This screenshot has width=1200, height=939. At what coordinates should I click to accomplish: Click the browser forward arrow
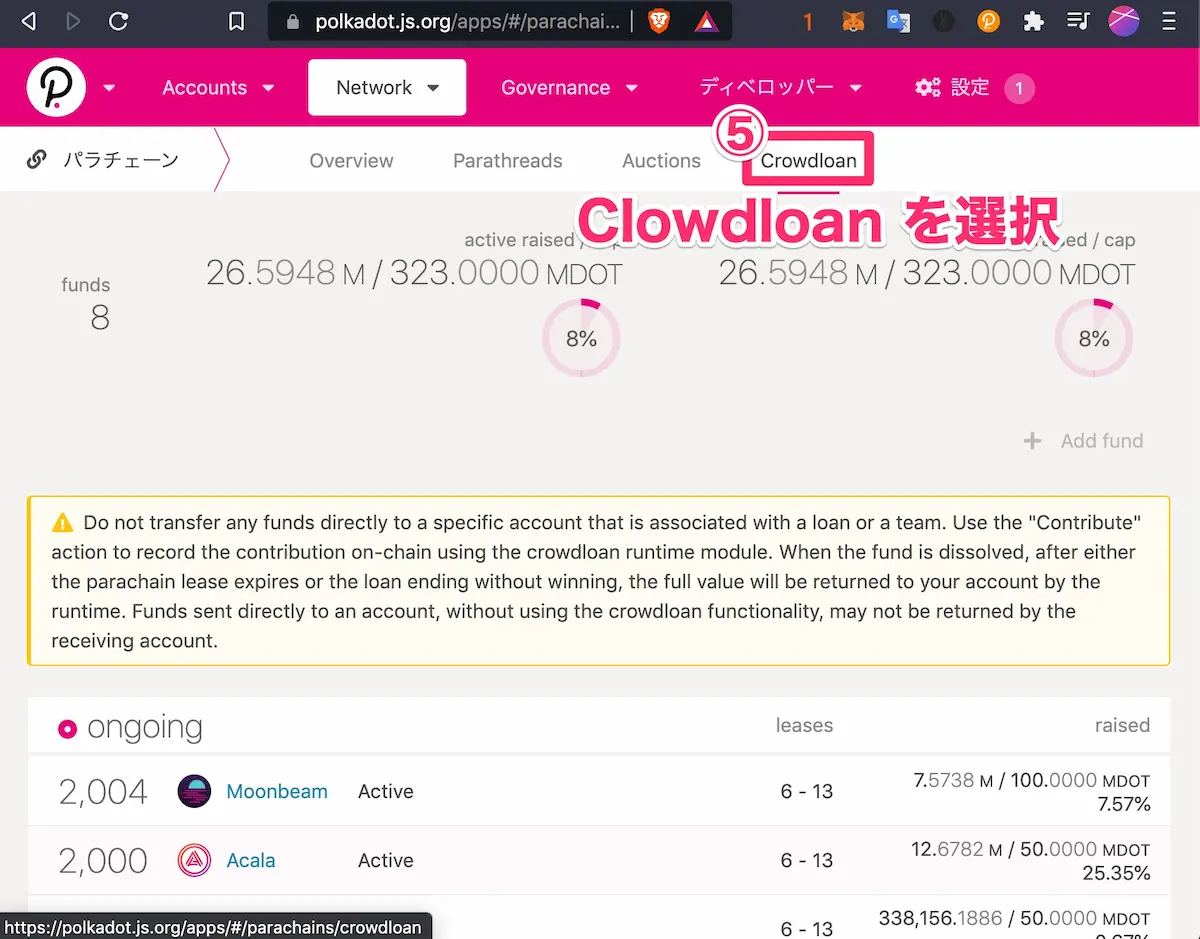pos(73,21)
